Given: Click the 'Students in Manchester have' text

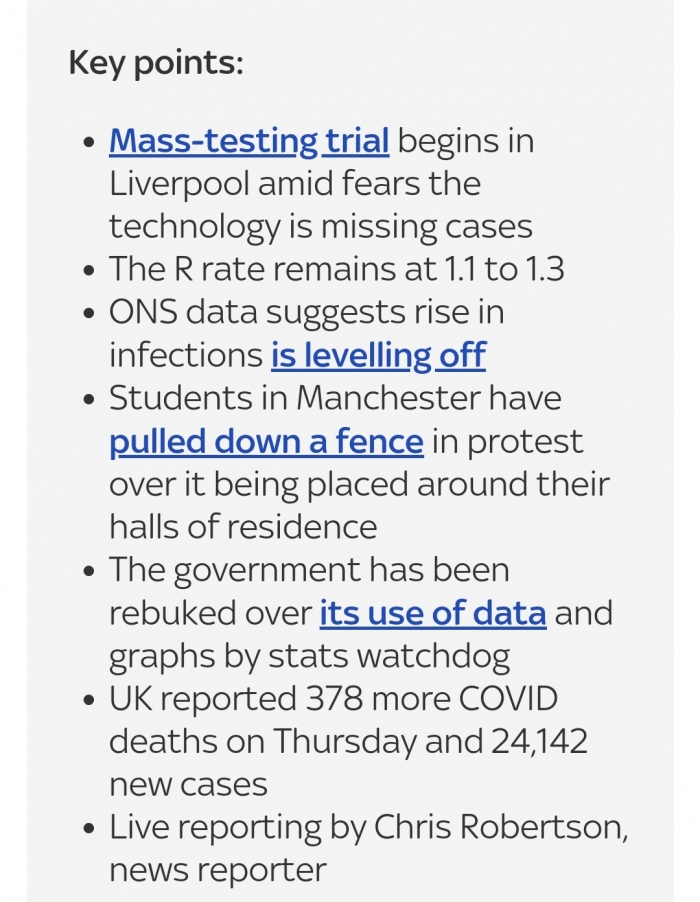Looking at the screenshot, I should pos(335,398).
